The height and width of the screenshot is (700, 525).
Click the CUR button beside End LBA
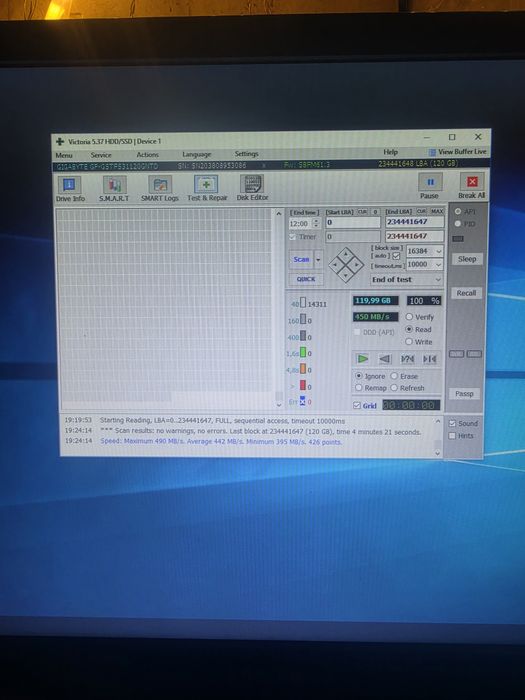421,211
